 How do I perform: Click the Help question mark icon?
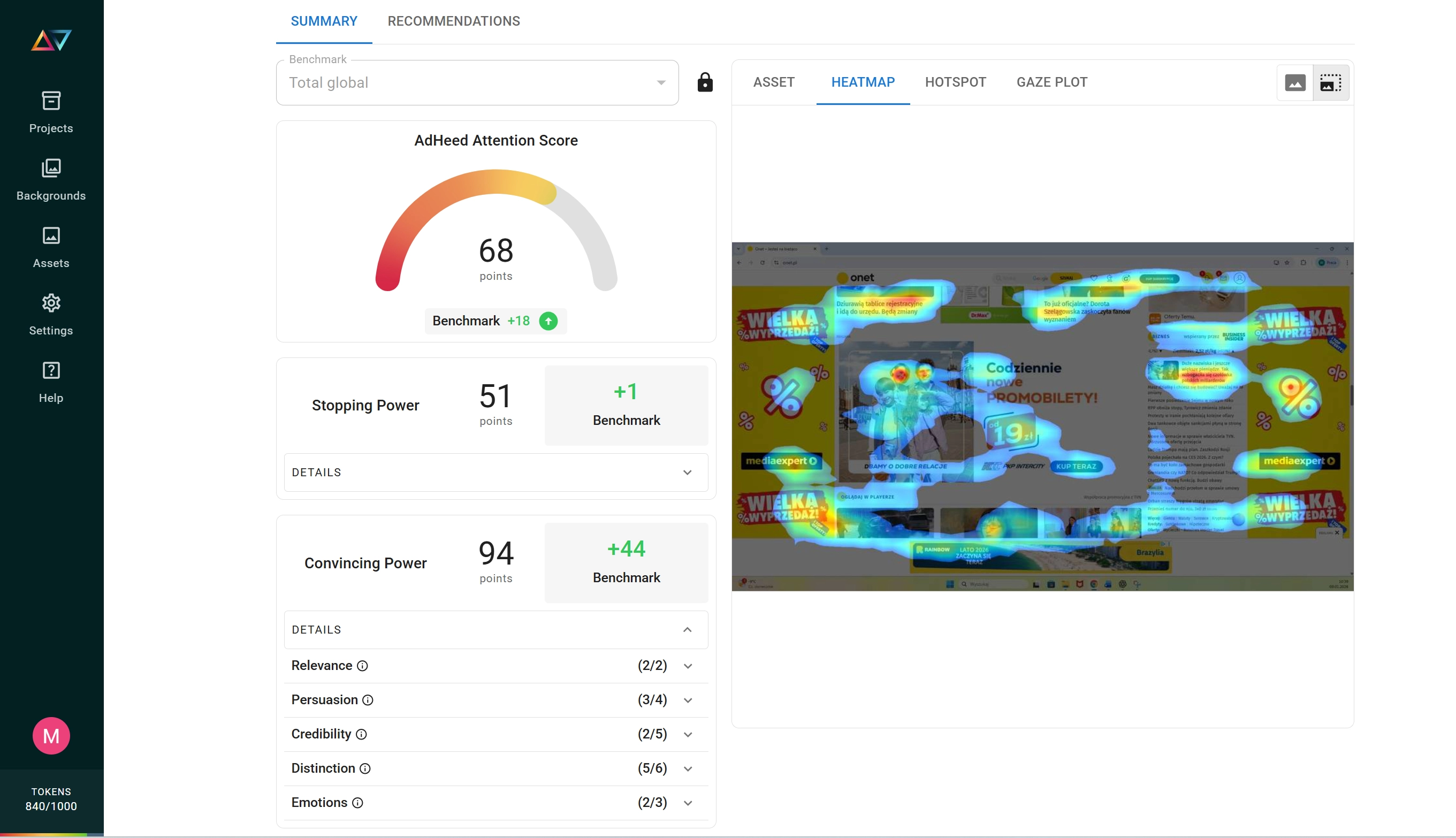(x=51, y=371)
